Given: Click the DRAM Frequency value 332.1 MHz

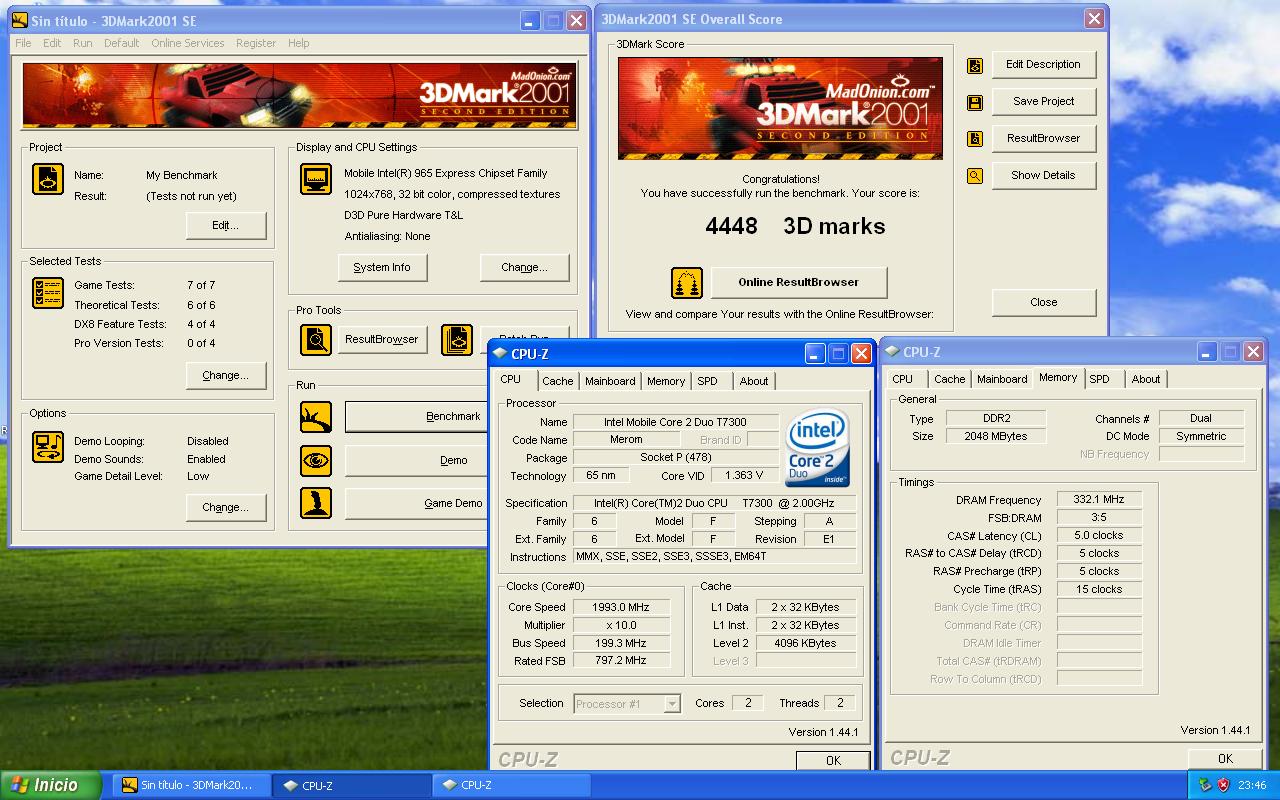Looking at the screenshot, I should [1098, 500].
